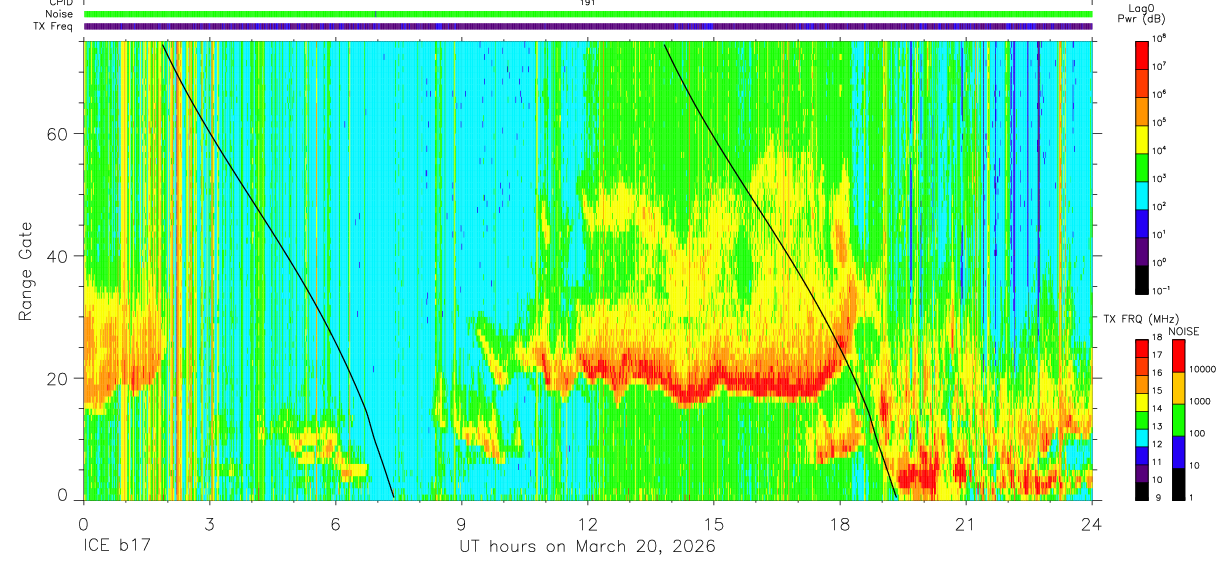Click x-axis tick label "18"

tap(840, 523)
